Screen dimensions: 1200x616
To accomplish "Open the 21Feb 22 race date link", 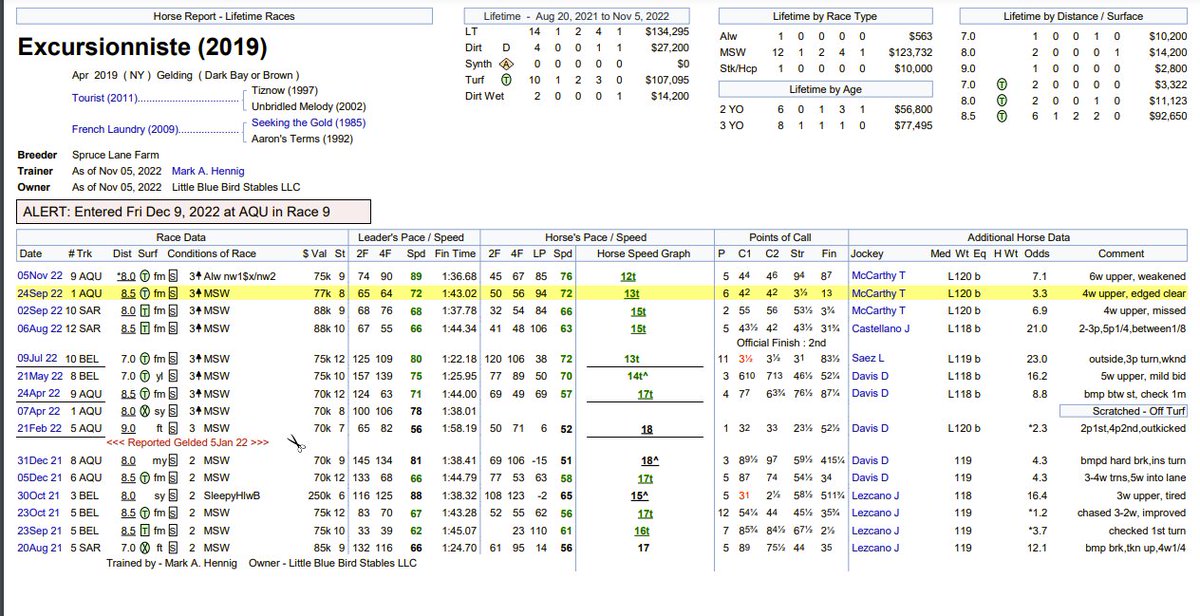I will click(38, 428).
